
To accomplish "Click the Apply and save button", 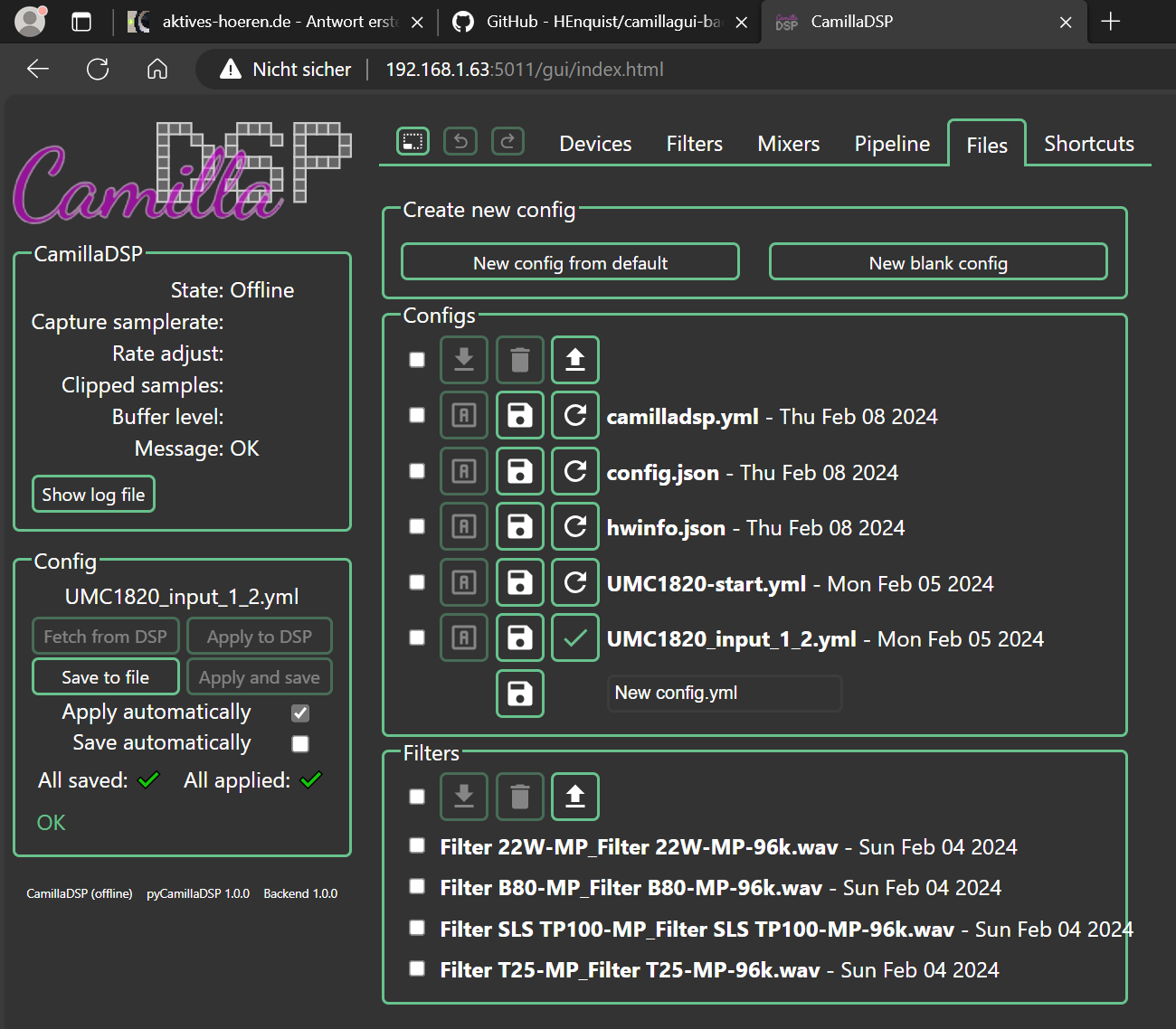I will pos(260,677).
